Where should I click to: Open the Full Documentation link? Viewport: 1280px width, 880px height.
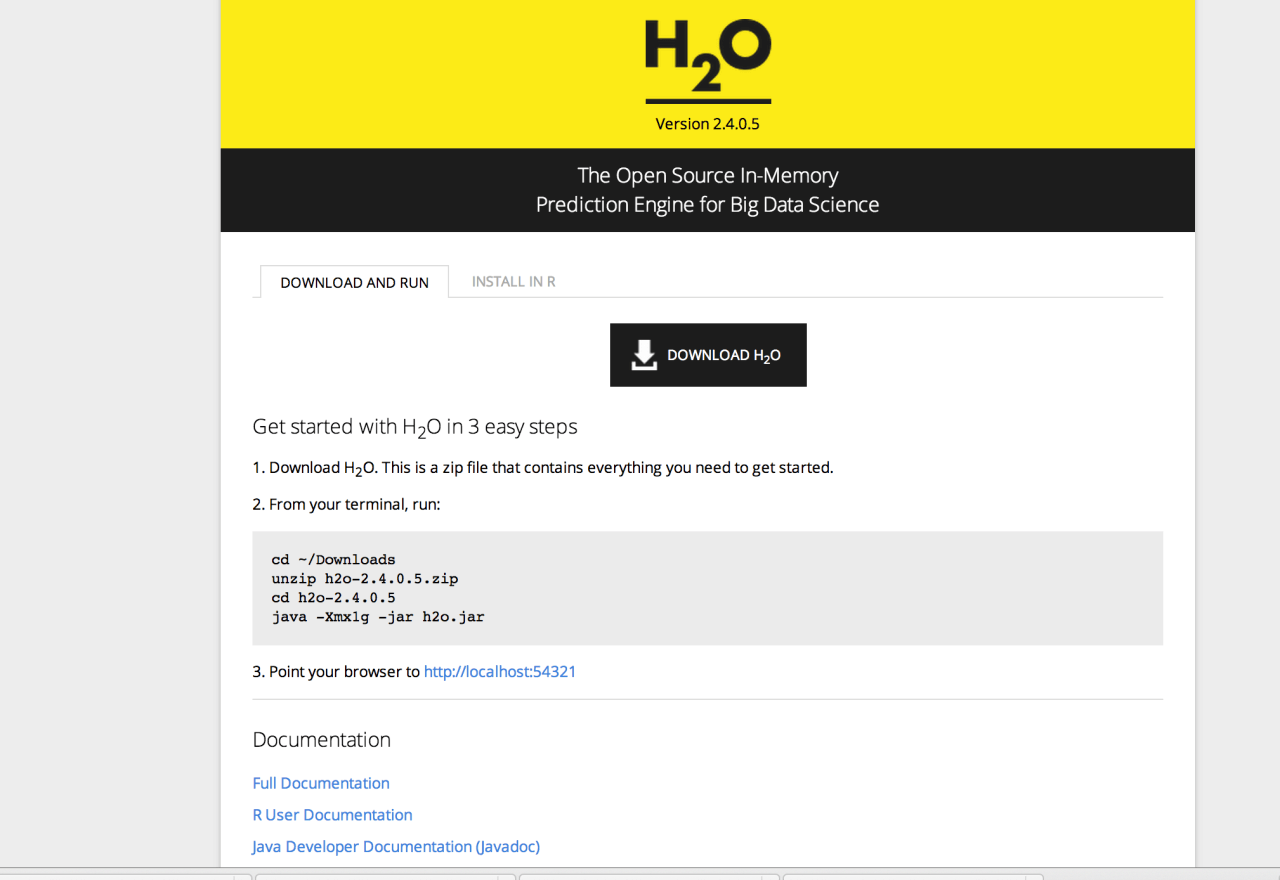tap(321, 783)
